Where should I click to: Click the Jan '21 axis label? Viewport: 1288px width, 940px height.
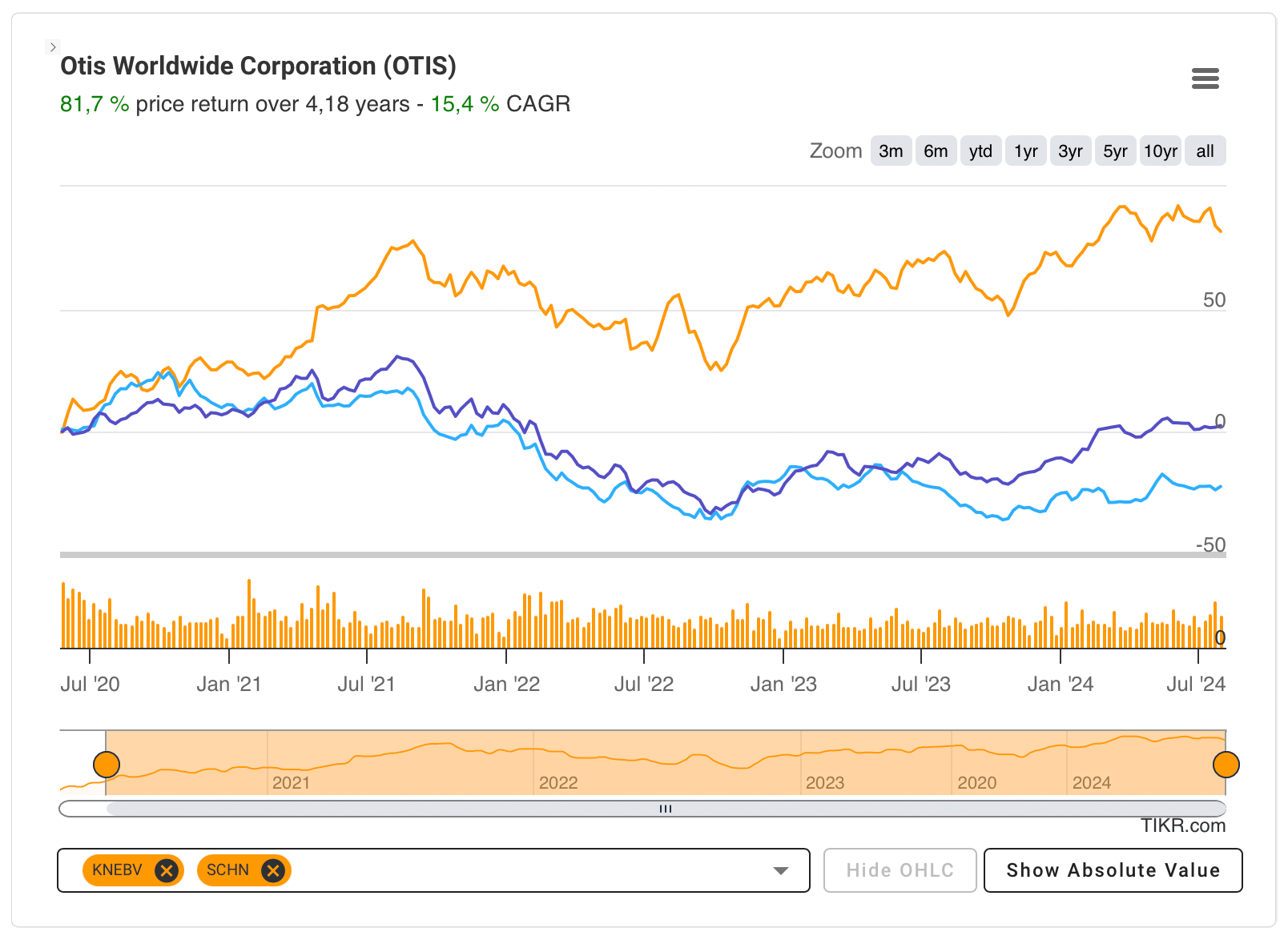229,685
